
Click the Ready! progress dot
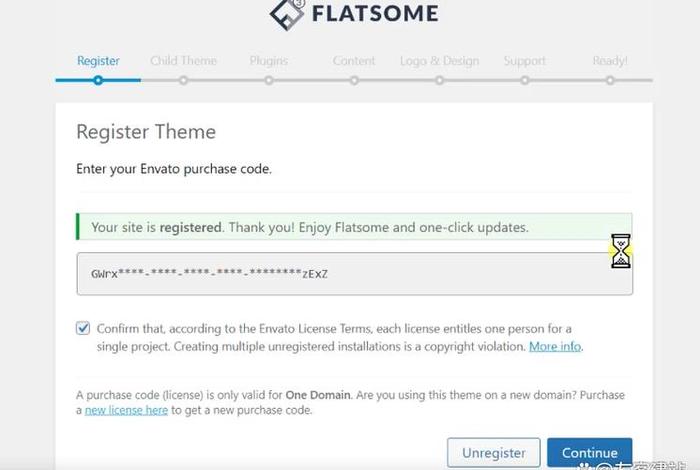pos(610,80)
